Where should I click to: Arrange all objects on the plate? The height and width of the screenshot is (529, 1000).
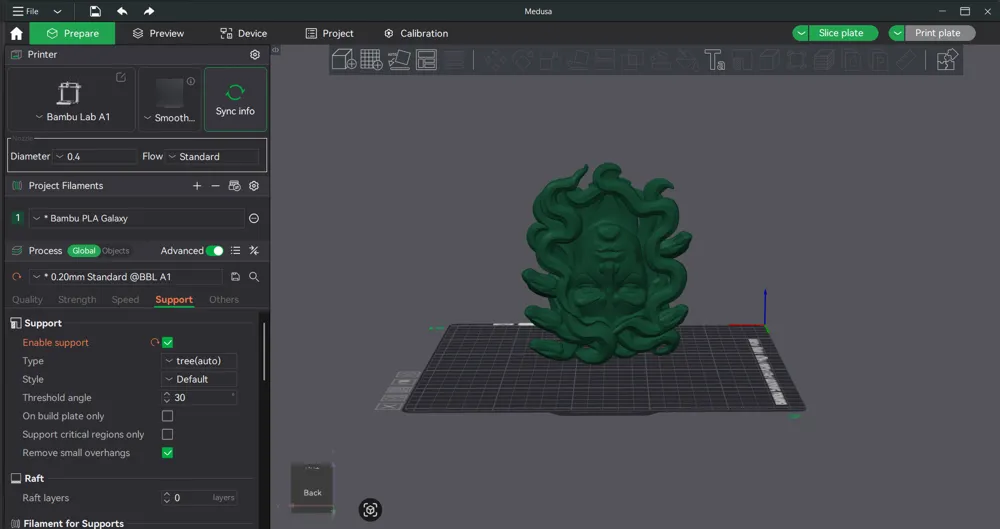coord(426,59)
